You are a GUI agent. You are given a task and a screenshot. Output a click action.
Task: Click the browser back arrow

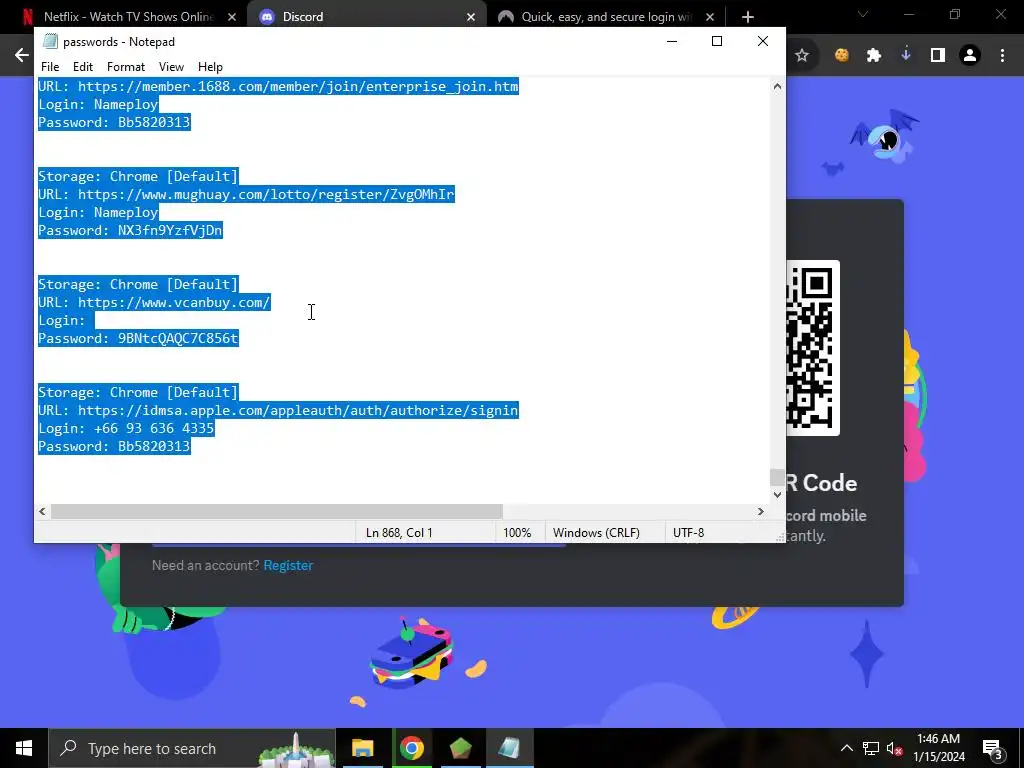(22, 55)
